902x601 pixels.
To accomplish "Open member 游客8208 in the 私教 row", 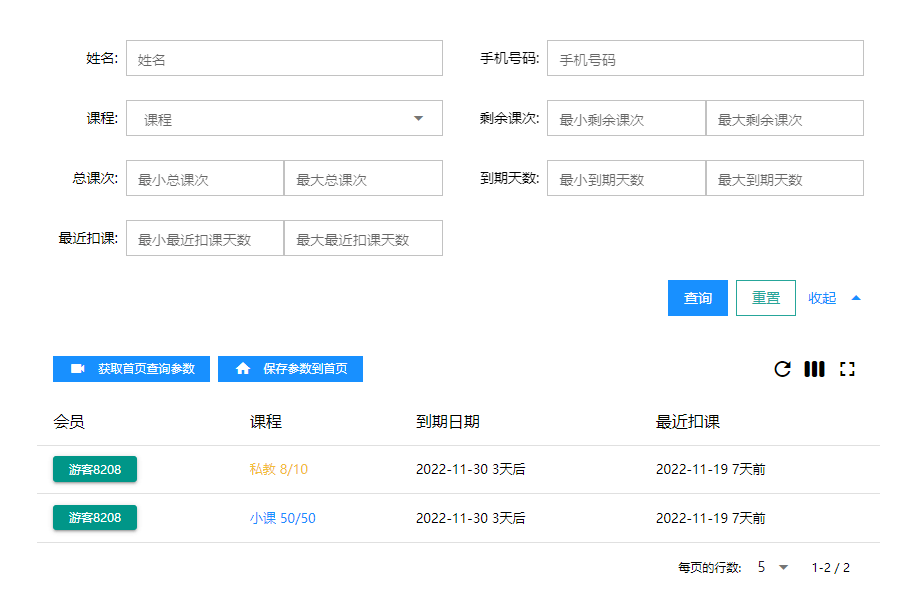I will (x=95, y=469).
